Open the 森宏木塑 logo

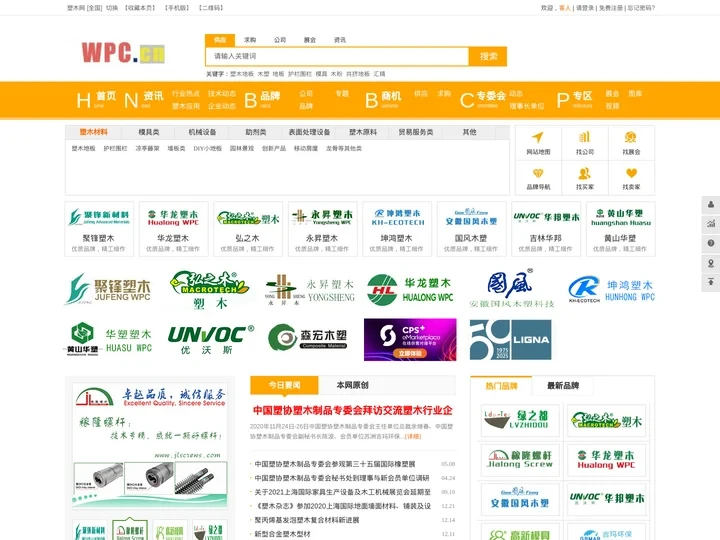click(x=308, y=338)
